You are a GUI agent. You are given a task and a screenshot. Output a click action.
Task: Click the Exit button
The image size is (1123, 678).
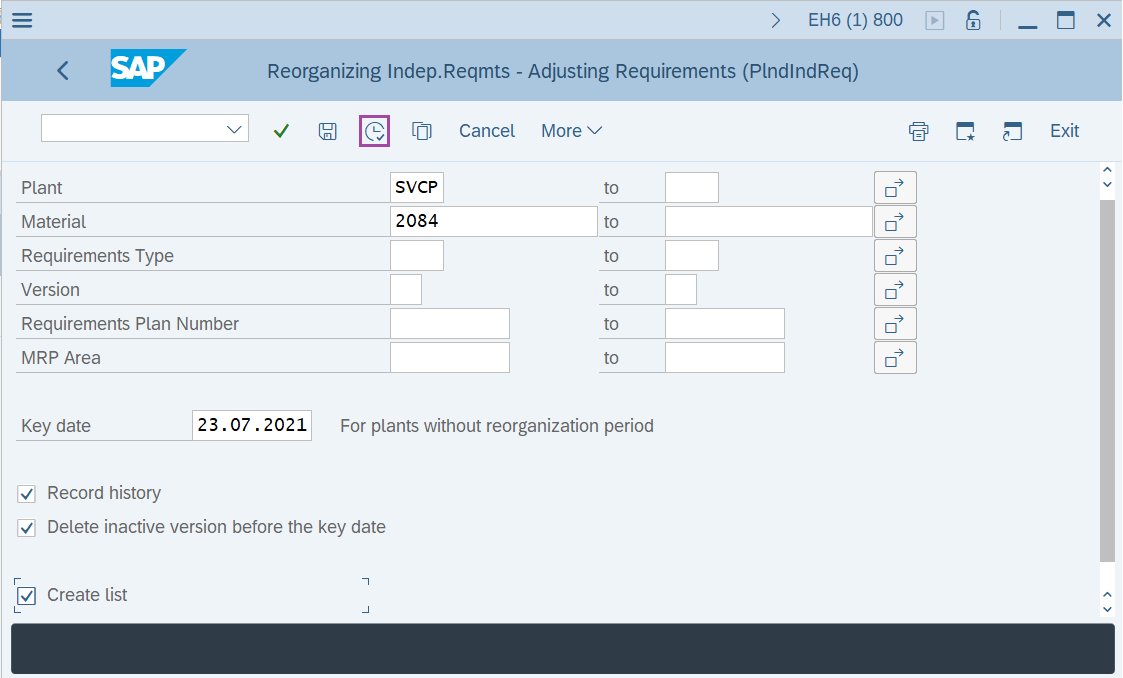1064,131
